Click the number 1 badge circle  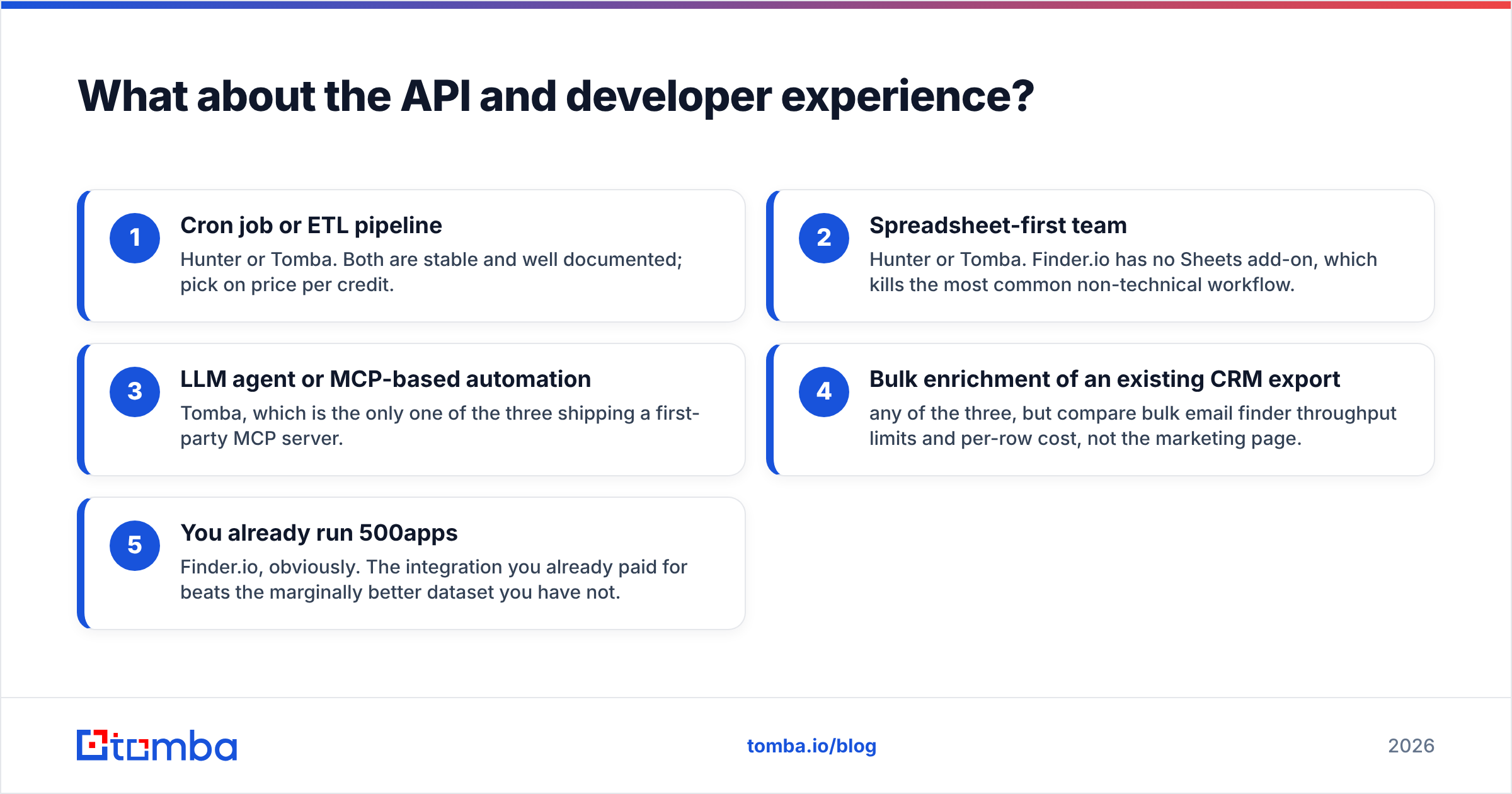click(x=135, y=238)
